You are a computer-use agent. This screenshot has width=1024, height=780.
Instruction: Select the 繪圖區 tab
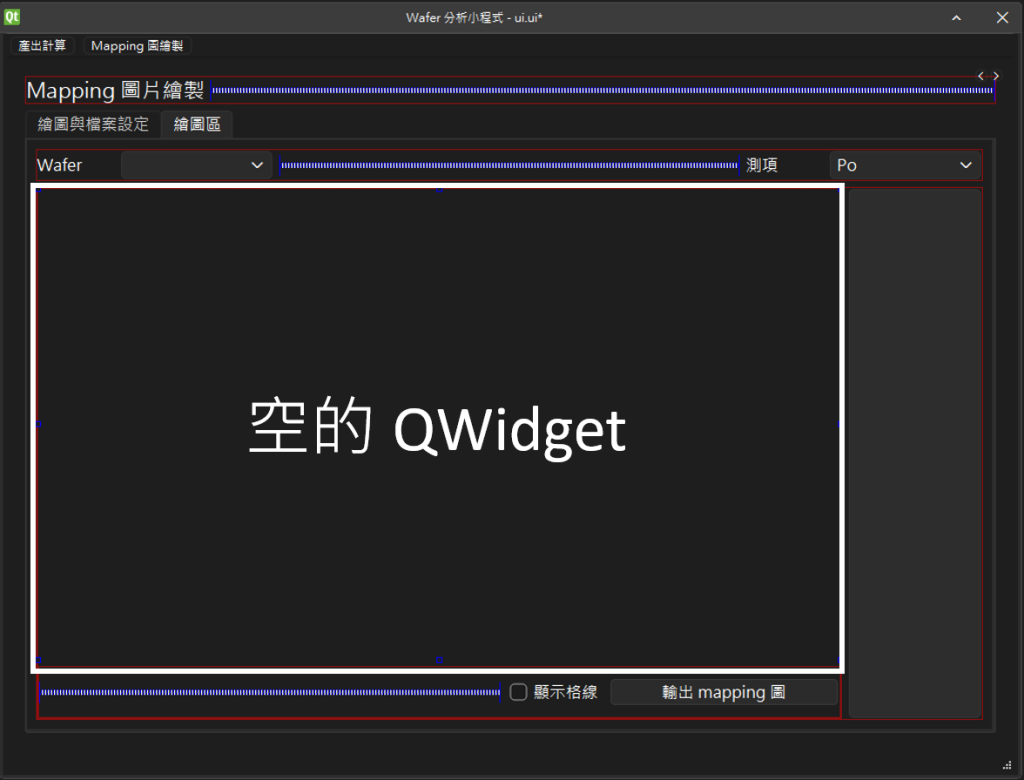(197, 124)
